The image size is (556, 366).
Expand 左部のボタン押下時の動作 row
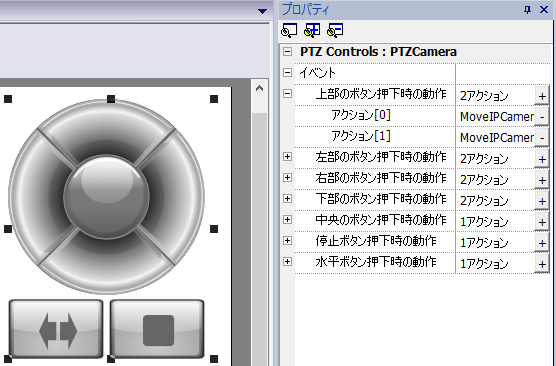[288, 156]
